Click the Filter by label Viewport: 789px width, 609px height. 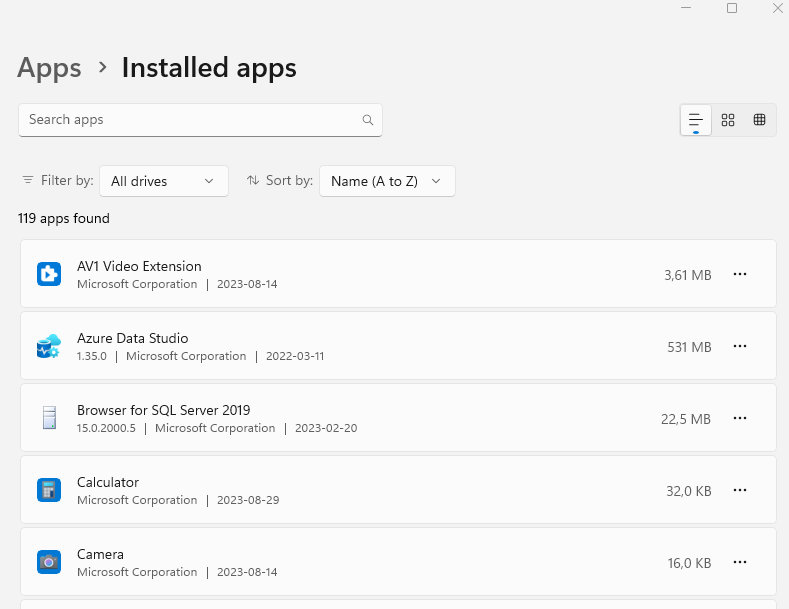[67, 180]
